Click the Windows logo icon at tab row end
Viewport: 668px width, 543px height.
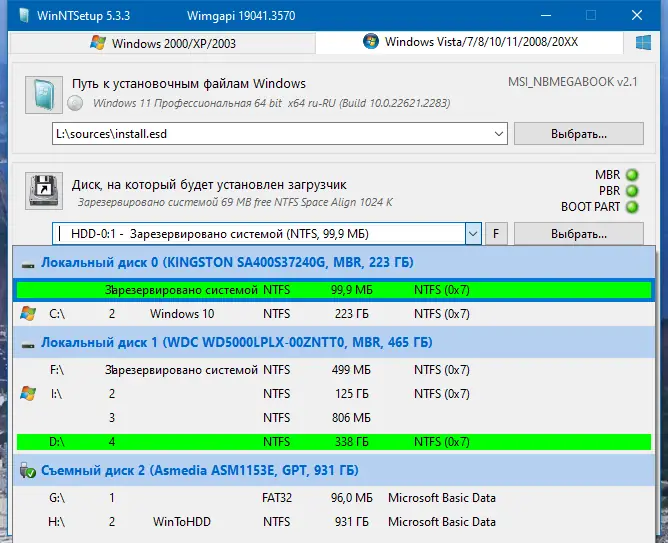coord(643,43)
